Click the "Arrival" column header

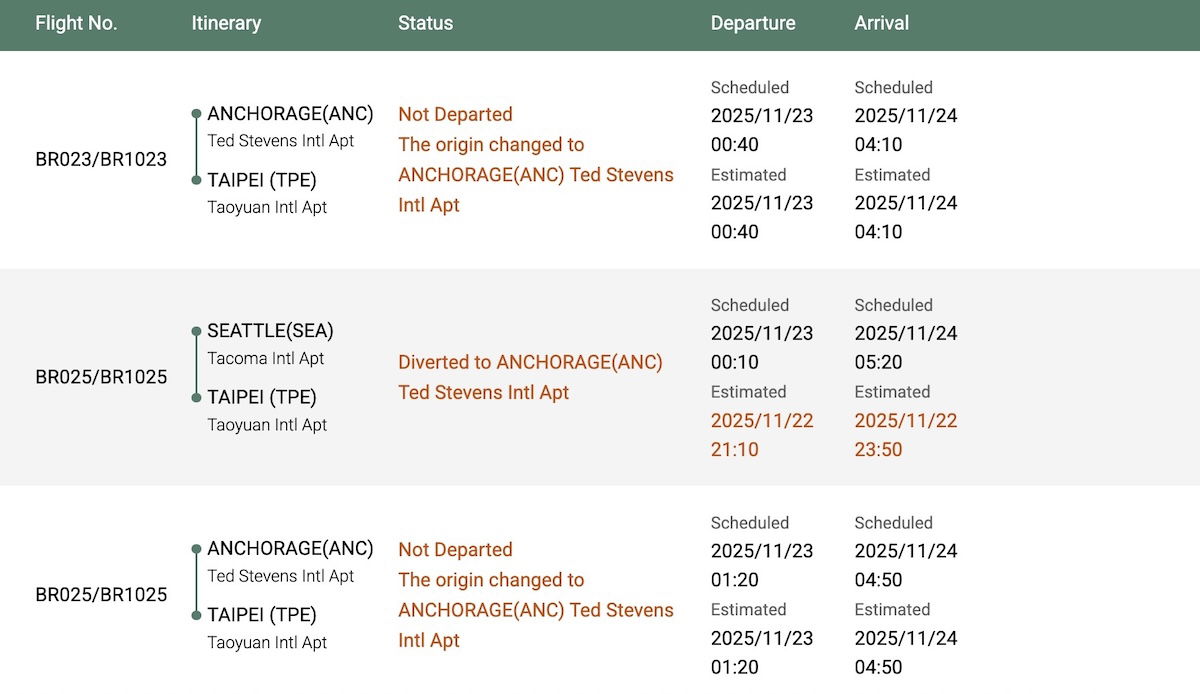(x=882, y=23)
